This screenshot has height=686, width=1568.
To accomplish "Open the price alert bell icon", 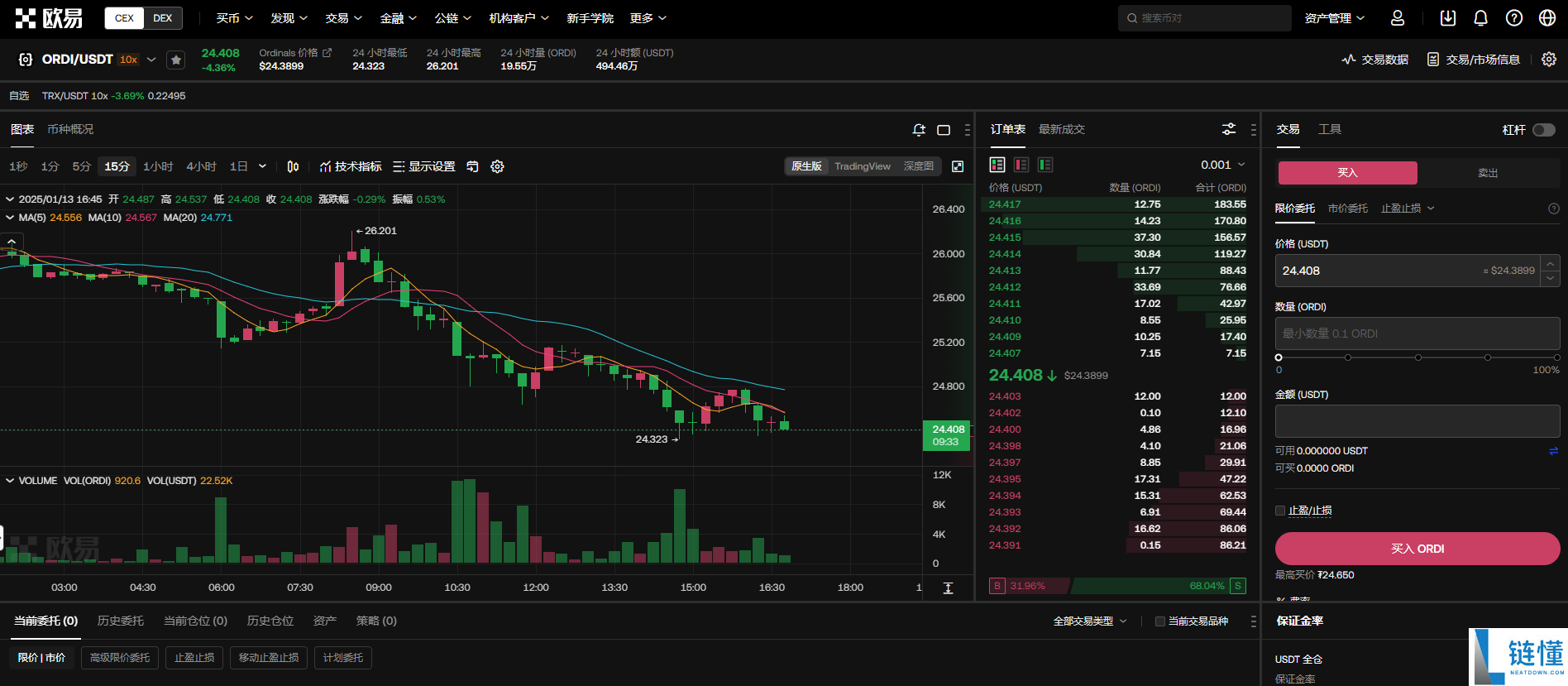I will (919, 130).
